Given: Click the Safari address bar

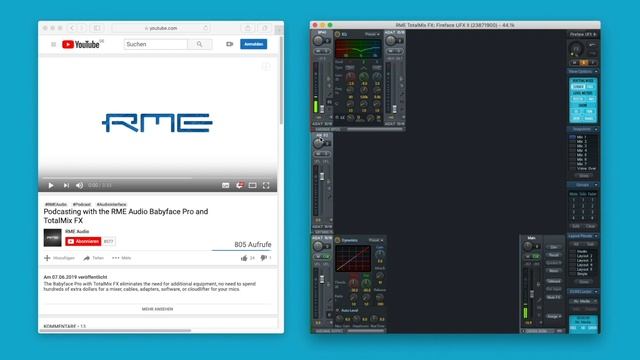Looking at the screenshot, I should pyautogui.click(x=161, y=28).
